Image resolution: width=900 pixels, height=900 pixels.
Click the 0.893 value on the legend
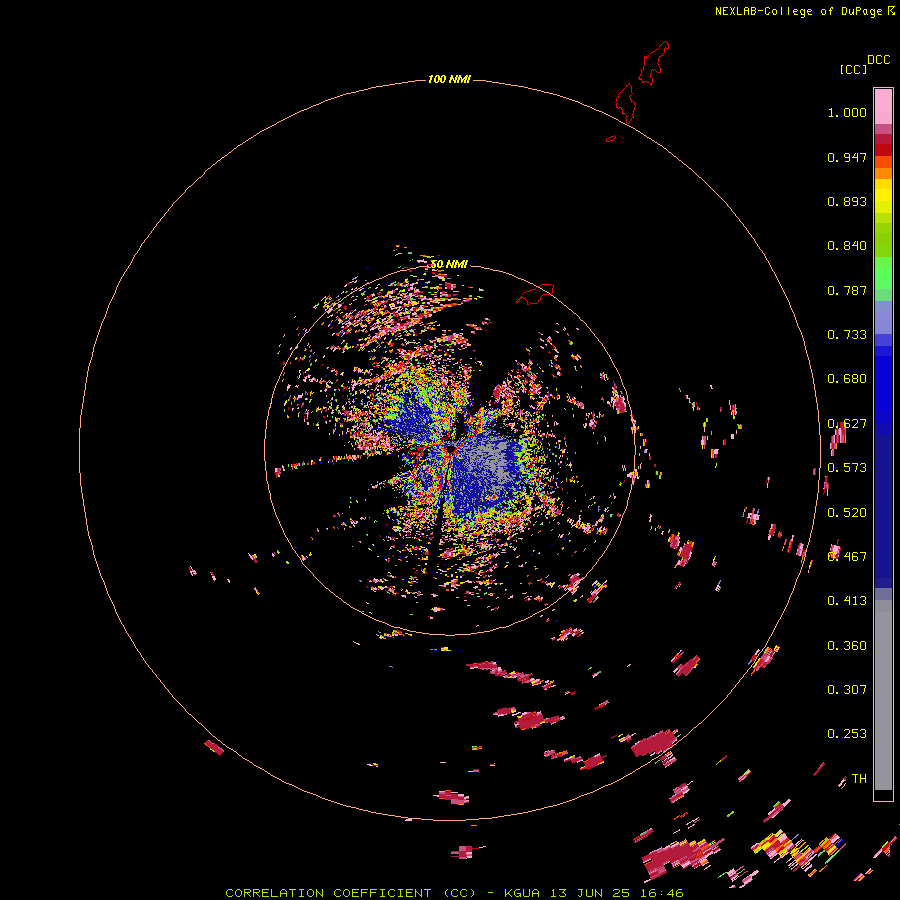[847, 201]
